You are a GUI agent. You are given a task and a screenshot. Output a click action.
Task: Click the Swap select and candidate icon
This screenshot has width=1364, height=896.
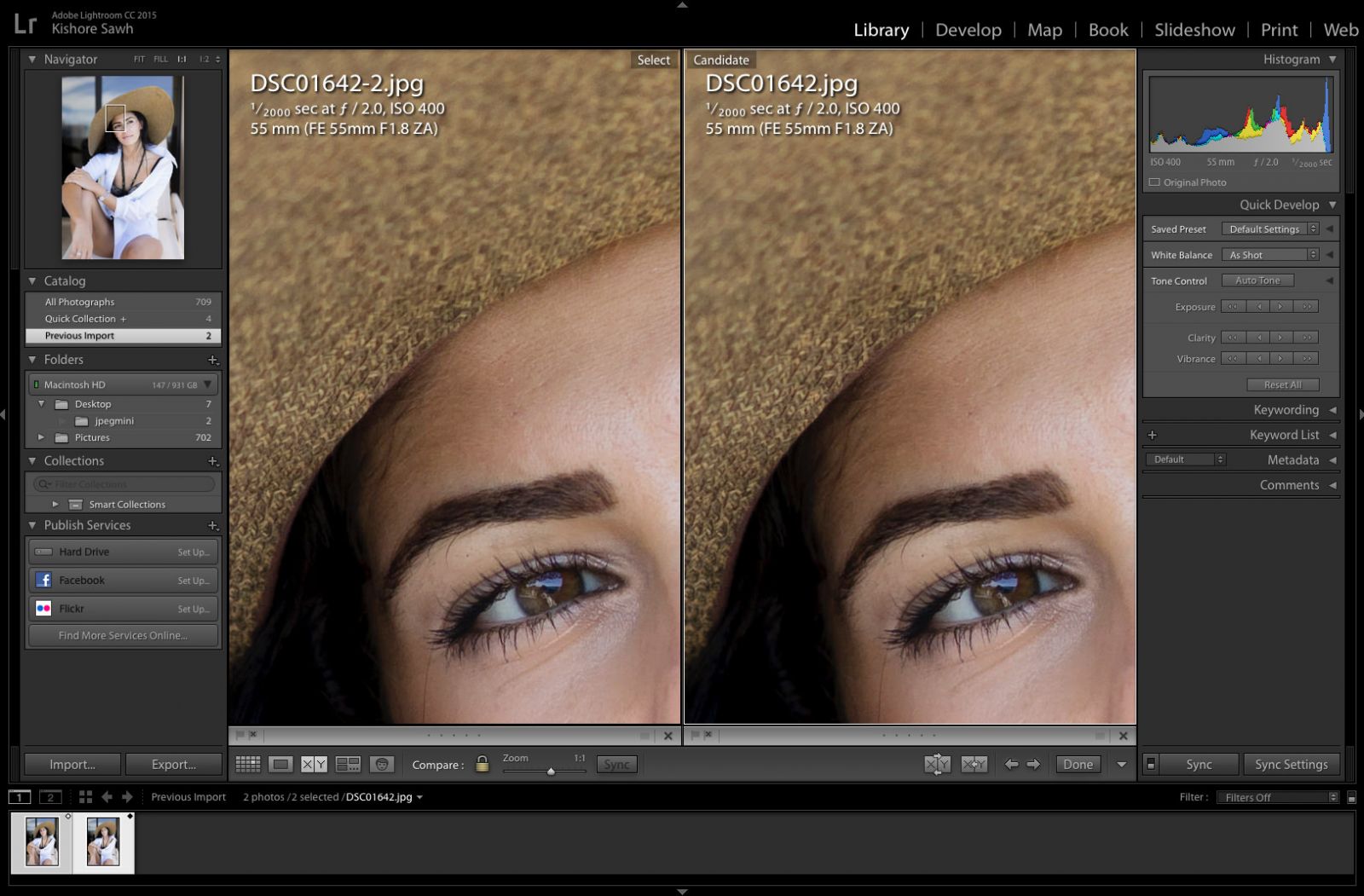coord(937,765)
